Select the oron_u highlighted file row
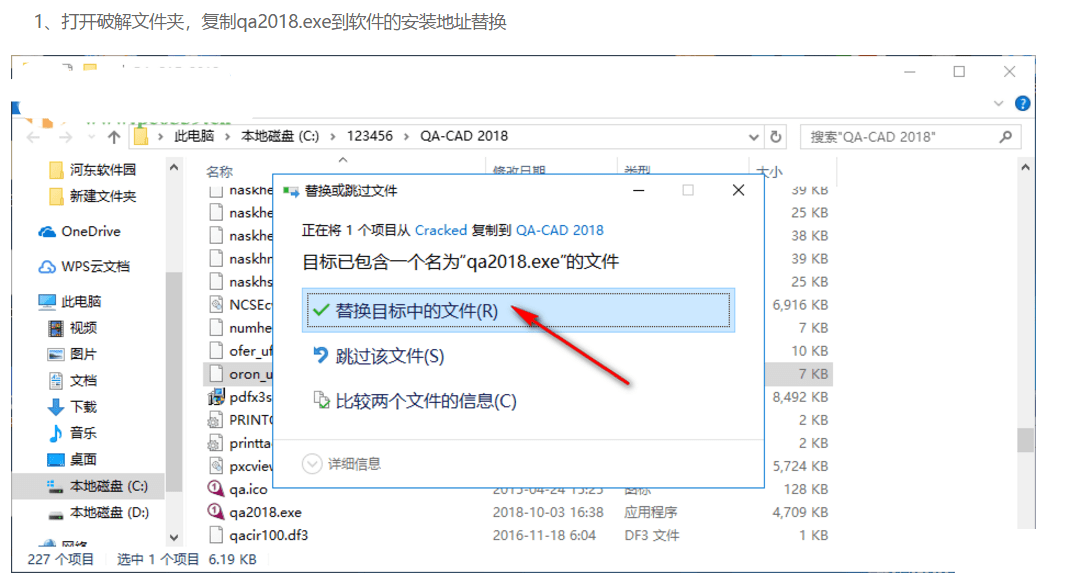This screenshot has height=585, width=1083. coord(239,374)
